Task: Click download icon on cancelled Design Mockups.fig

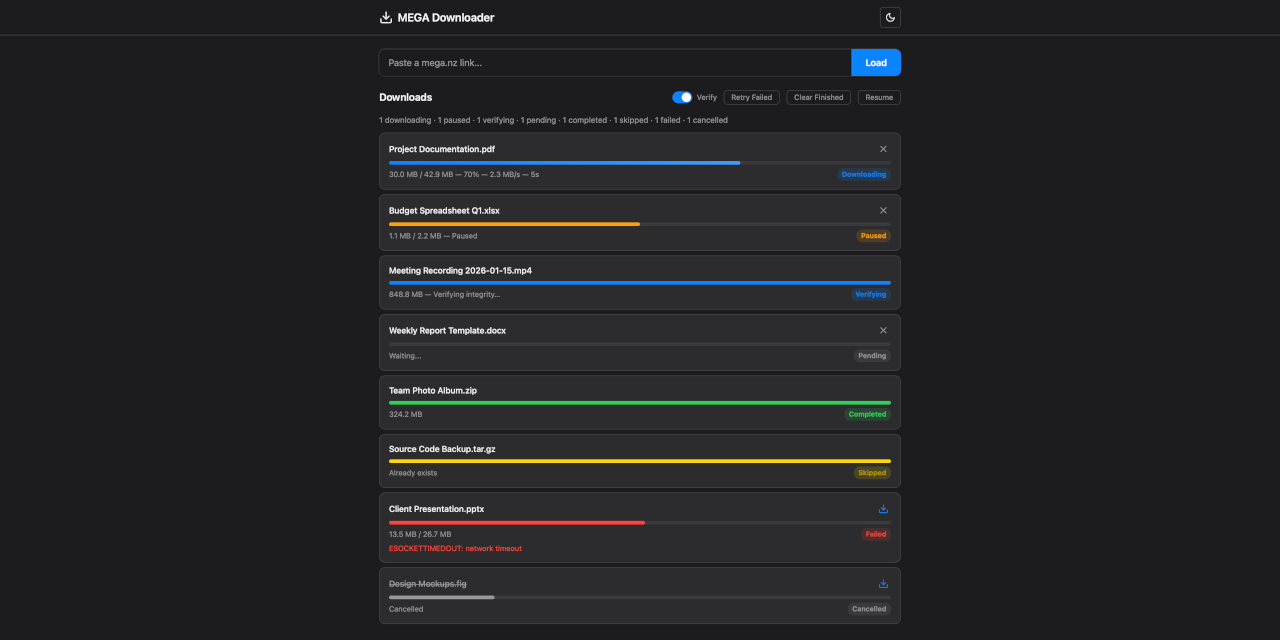Action: [883, 584]
